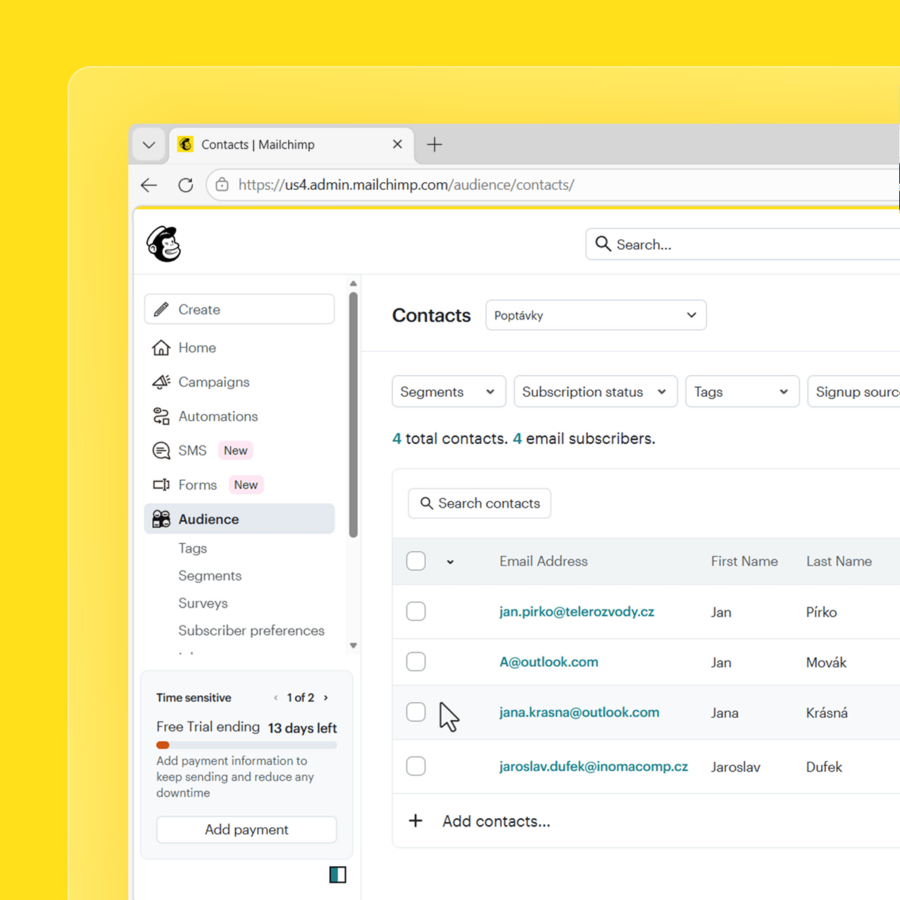Expand the Subscription status filter
The width and height of the screenshot is (900, 900).
click(x=595, y=392)
